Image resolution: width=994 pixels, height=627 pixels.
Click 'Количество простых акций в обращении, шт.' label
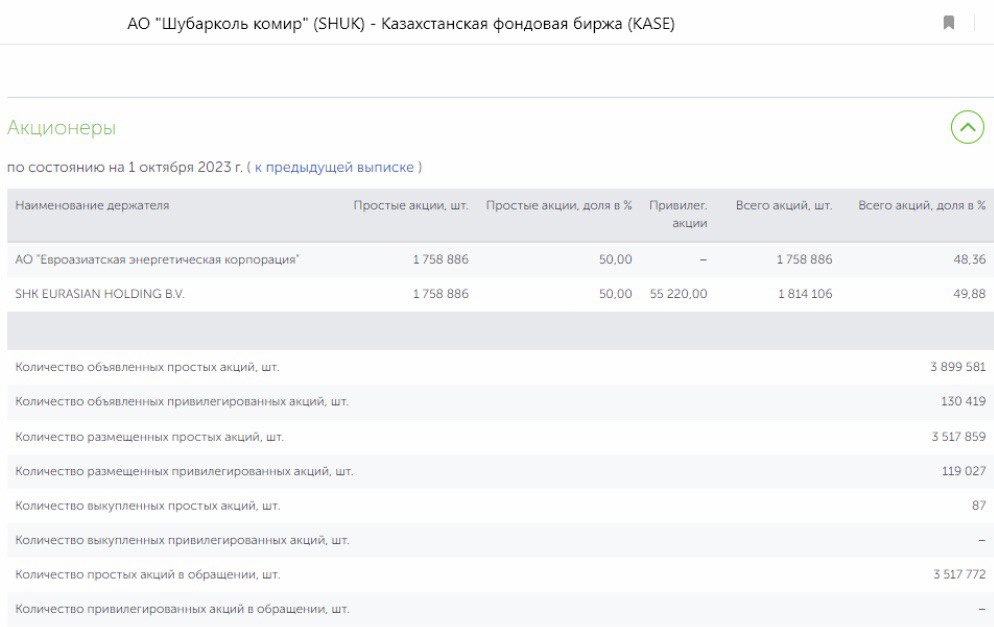click(x=148, y=574)
